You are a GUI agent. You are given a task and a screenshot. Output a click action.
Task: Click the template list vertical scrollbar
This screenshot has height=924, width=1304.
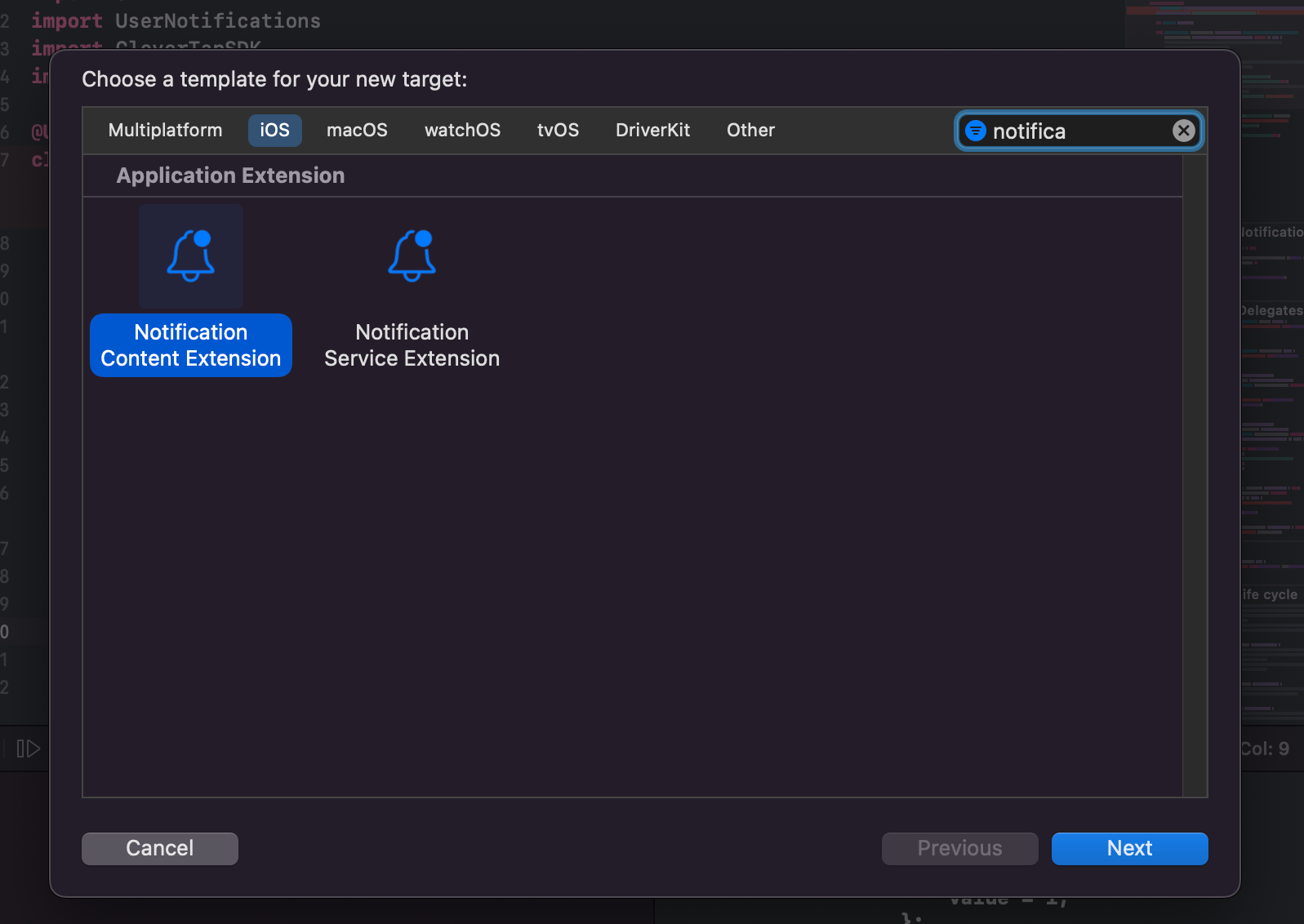click(x=1195, y=475)
